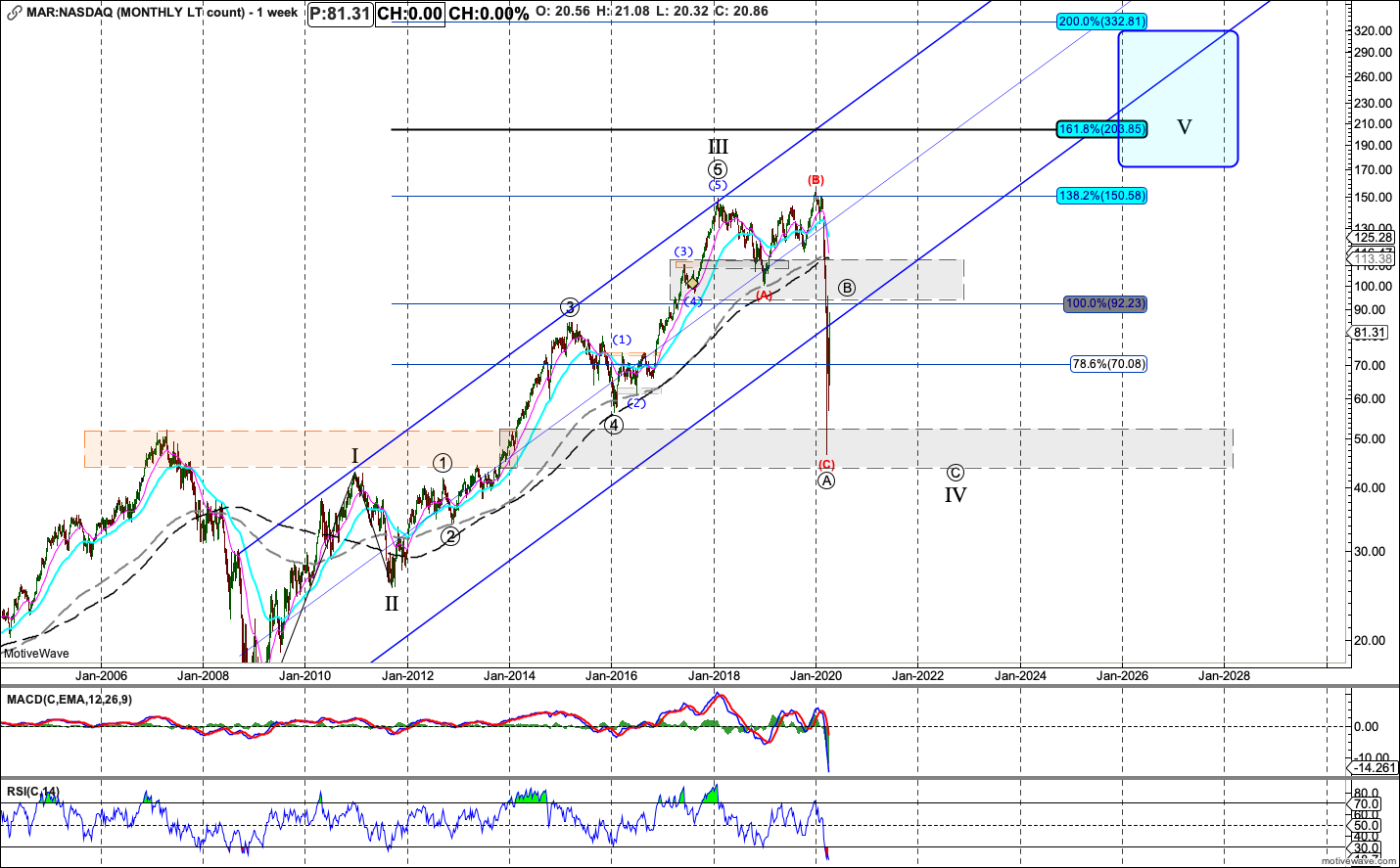Select the circled 3 wave marker

click(x=570, y=307)
